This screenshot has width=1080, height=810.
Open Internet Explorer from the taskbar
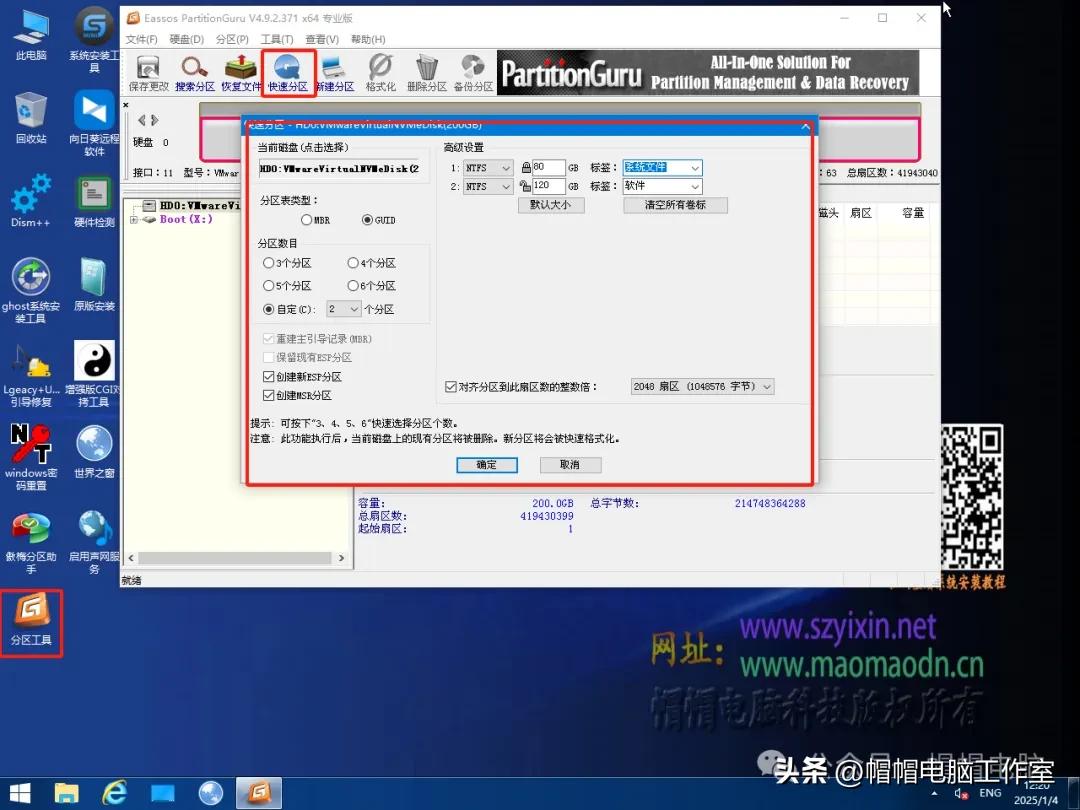coord(115,793)
